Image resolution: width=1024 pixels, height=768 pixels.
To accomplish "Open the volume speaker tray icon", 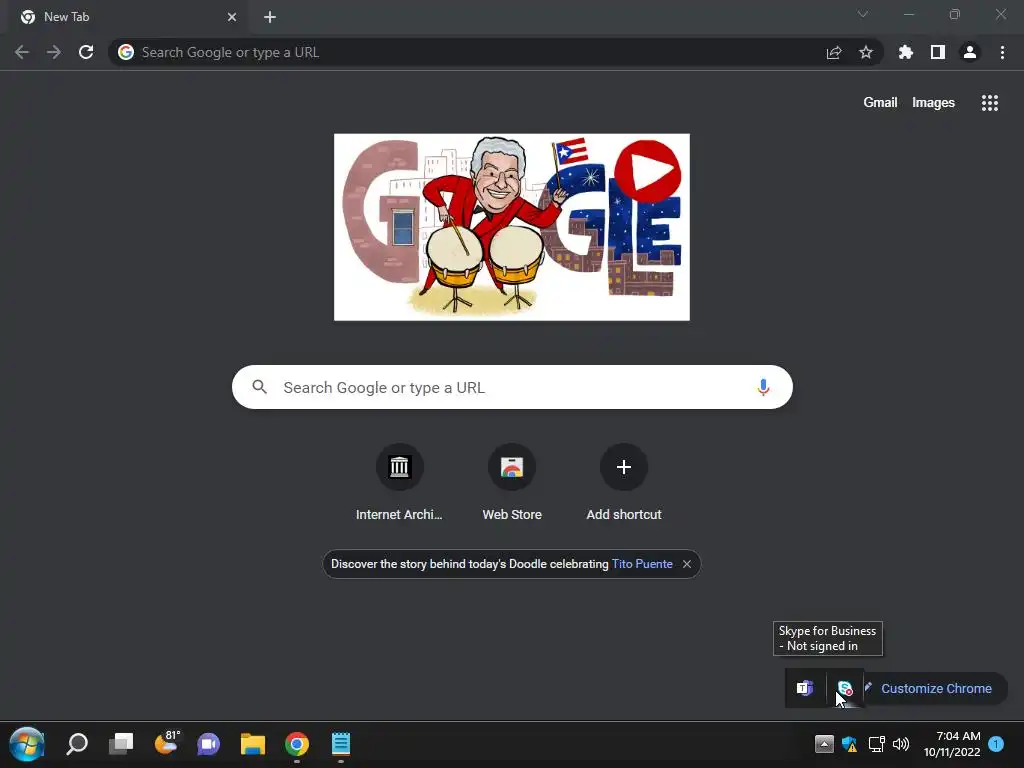I will tap(901, 744).
